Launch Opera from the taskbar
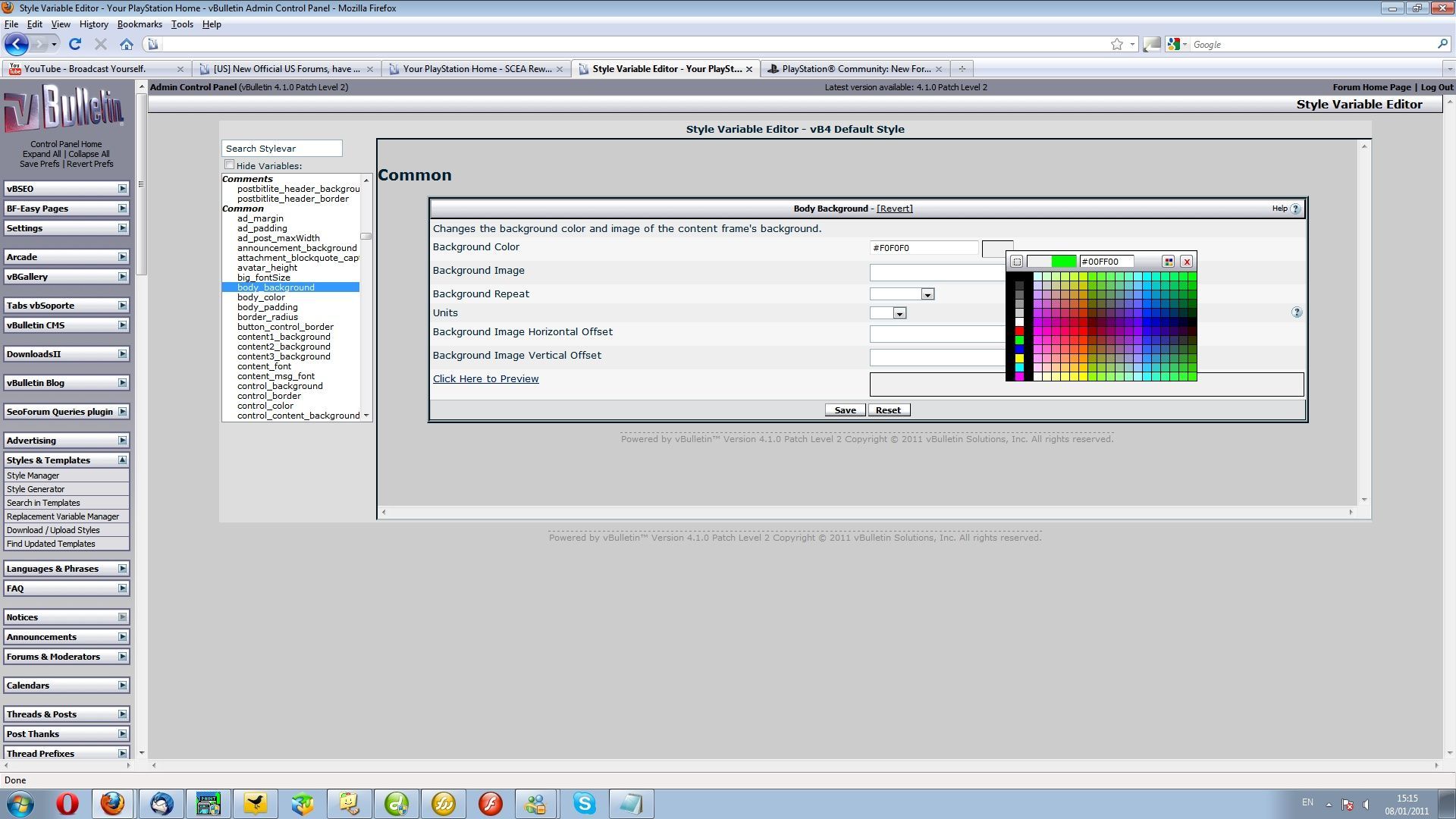 pyautogui.click(x=67, y=803)
